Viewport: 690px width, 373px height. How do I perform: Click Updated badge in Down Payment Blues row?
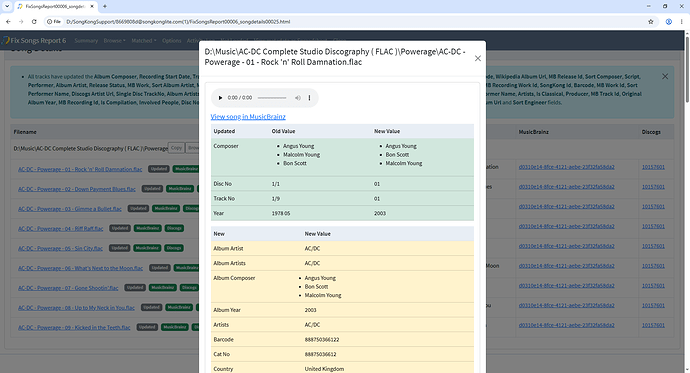pyautogui.click(x=152, y=189)
